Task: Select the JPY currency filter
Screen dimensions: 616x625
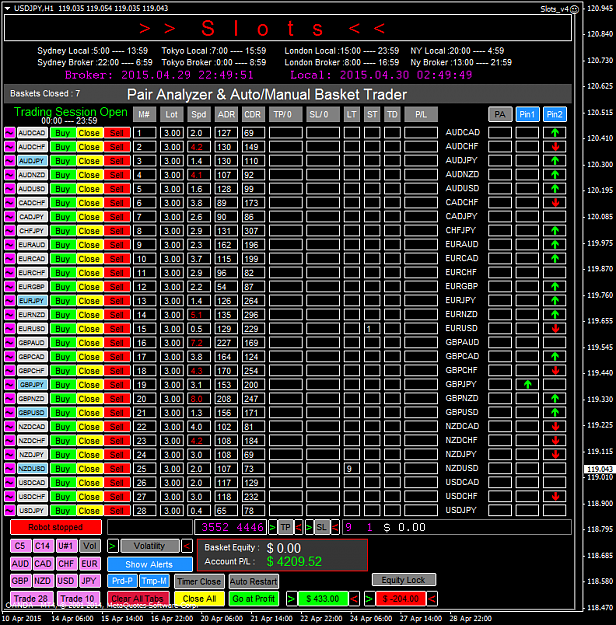Action: tap(89, 581)
